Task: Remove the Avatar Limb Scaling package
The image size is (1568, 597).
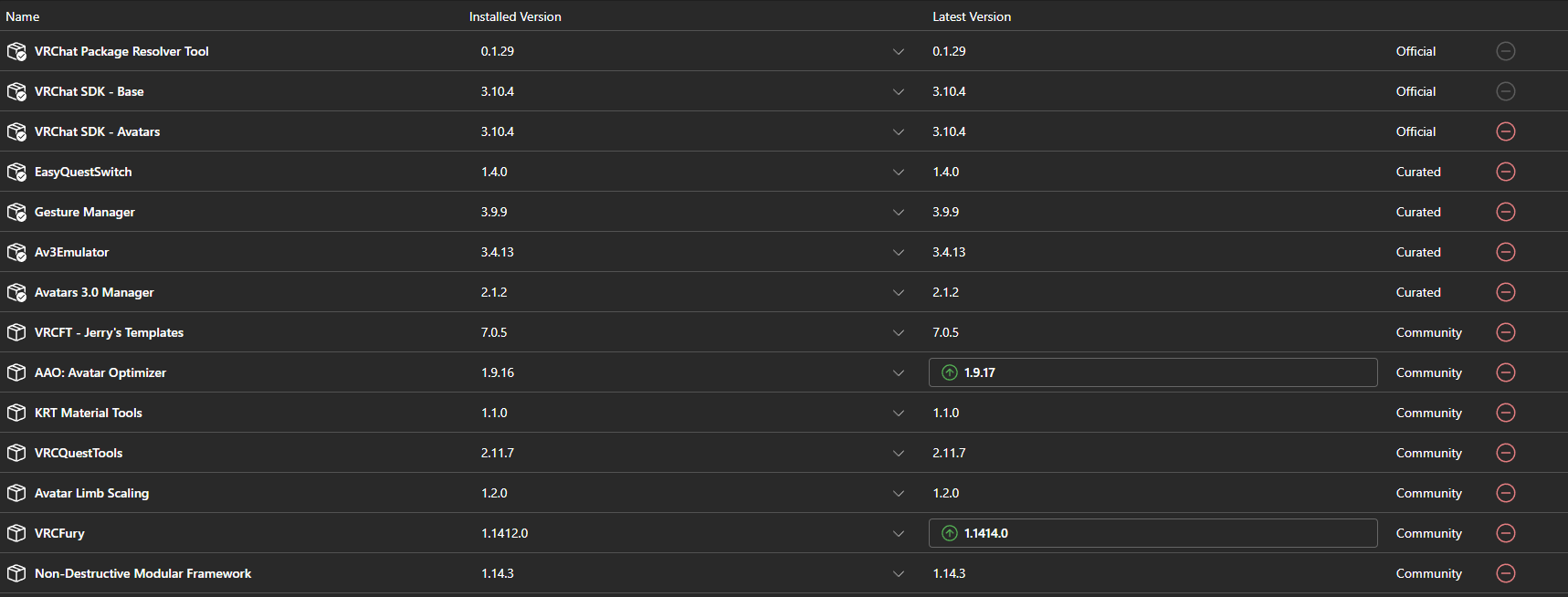Action: [x=1506, y=493]
